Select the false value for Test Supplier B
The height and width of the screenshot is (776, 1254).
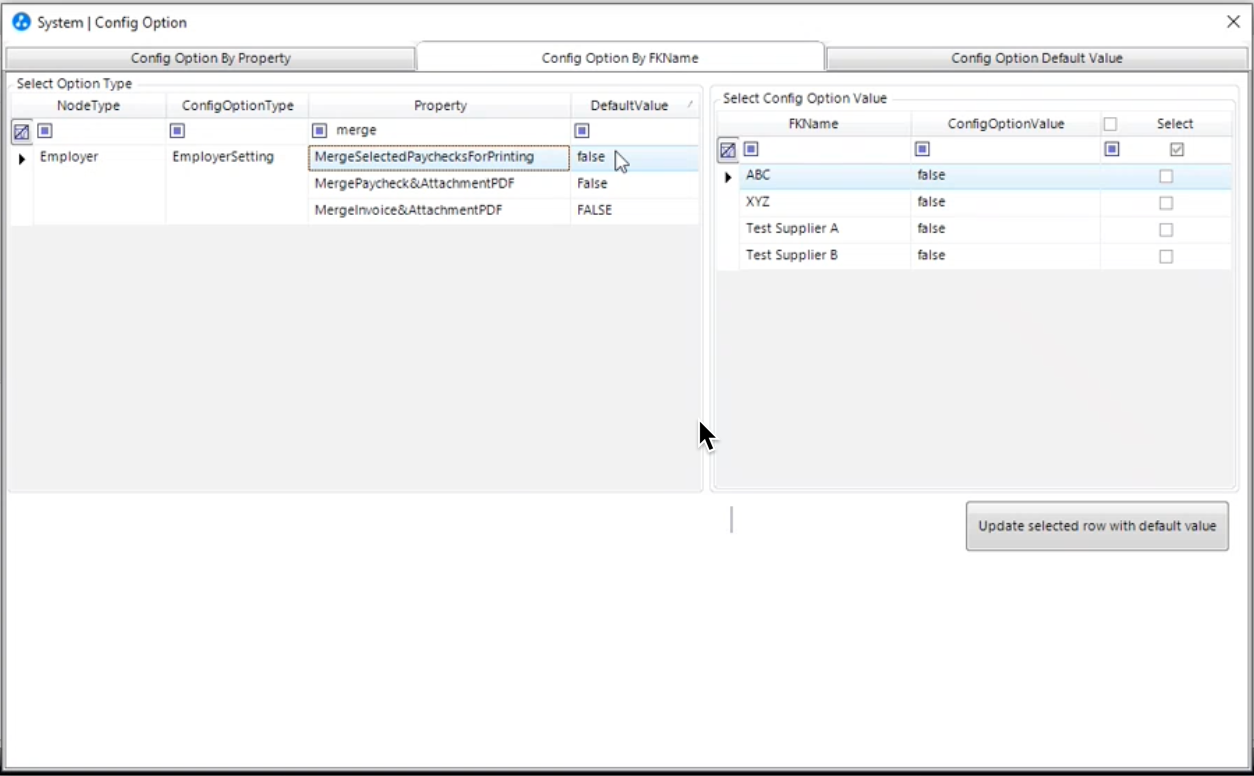coord(1005,256)
